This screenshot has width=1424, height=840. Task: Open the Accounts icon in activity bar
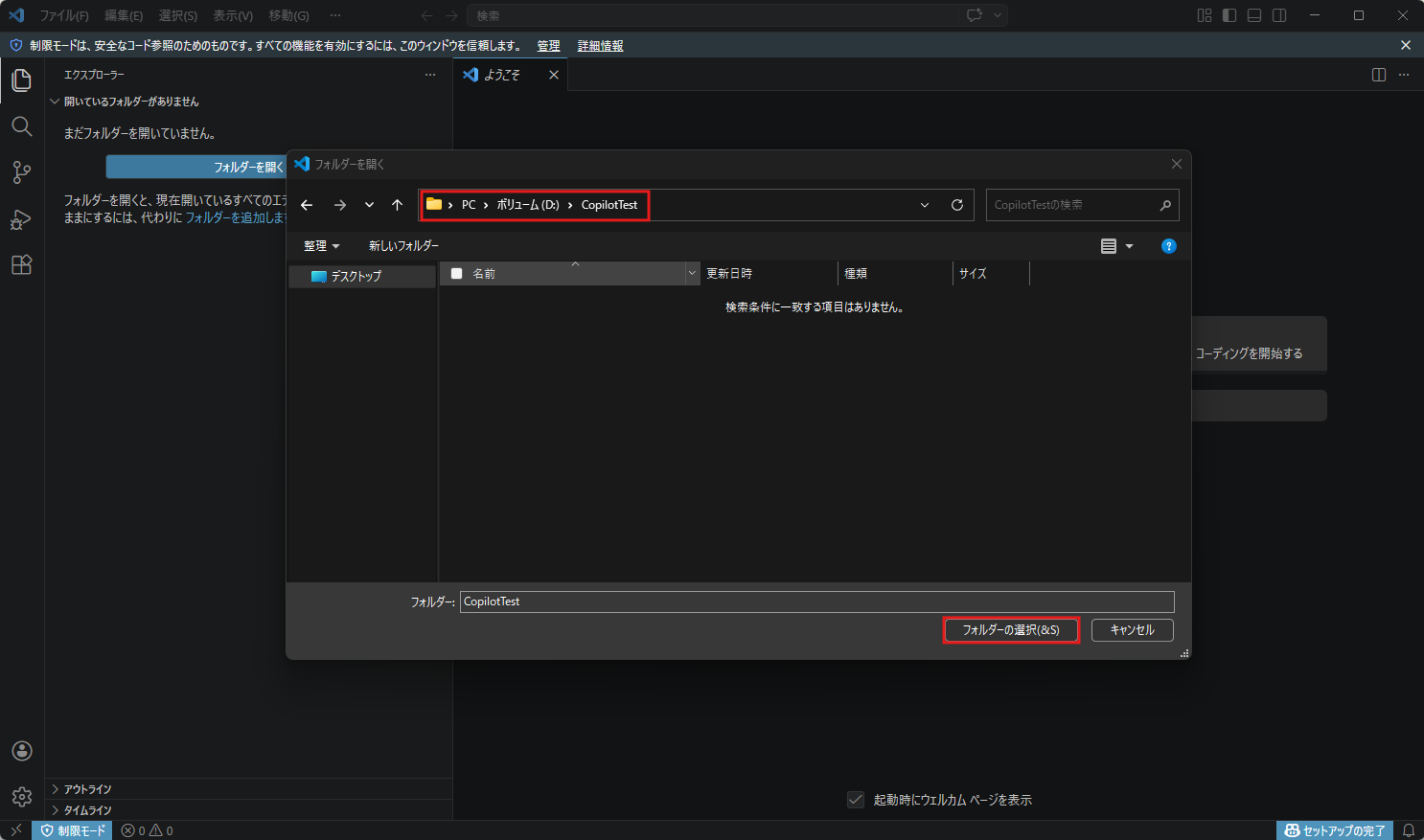click(x=22, y=751)
